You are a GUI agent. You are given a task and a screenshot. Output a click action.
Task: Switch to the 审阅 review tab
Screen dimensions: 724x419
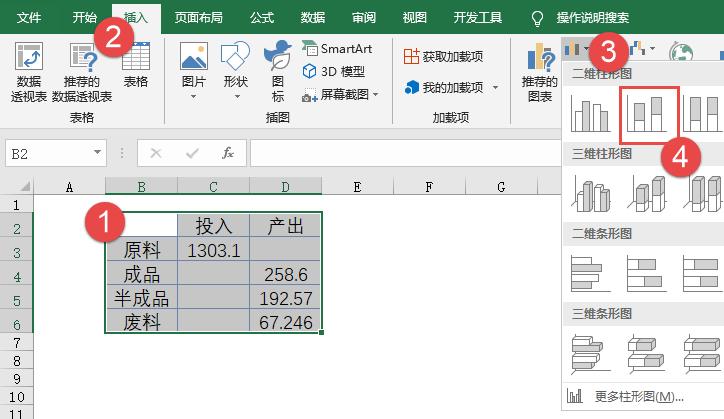pyautogui.click(x=364, y=18)
